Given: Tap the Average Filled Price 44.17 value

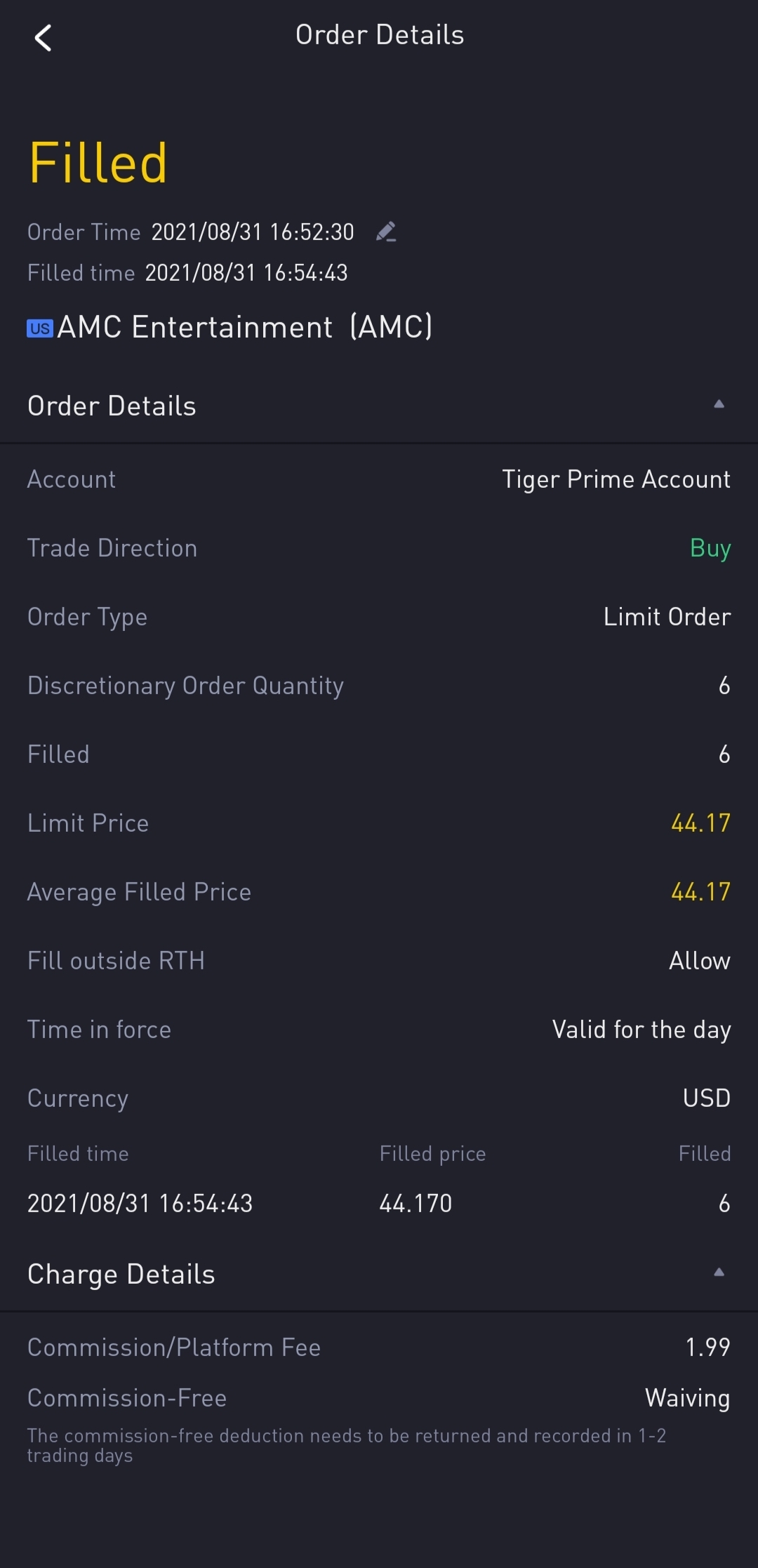Looking at the screenshot, I should click(700, 892).
